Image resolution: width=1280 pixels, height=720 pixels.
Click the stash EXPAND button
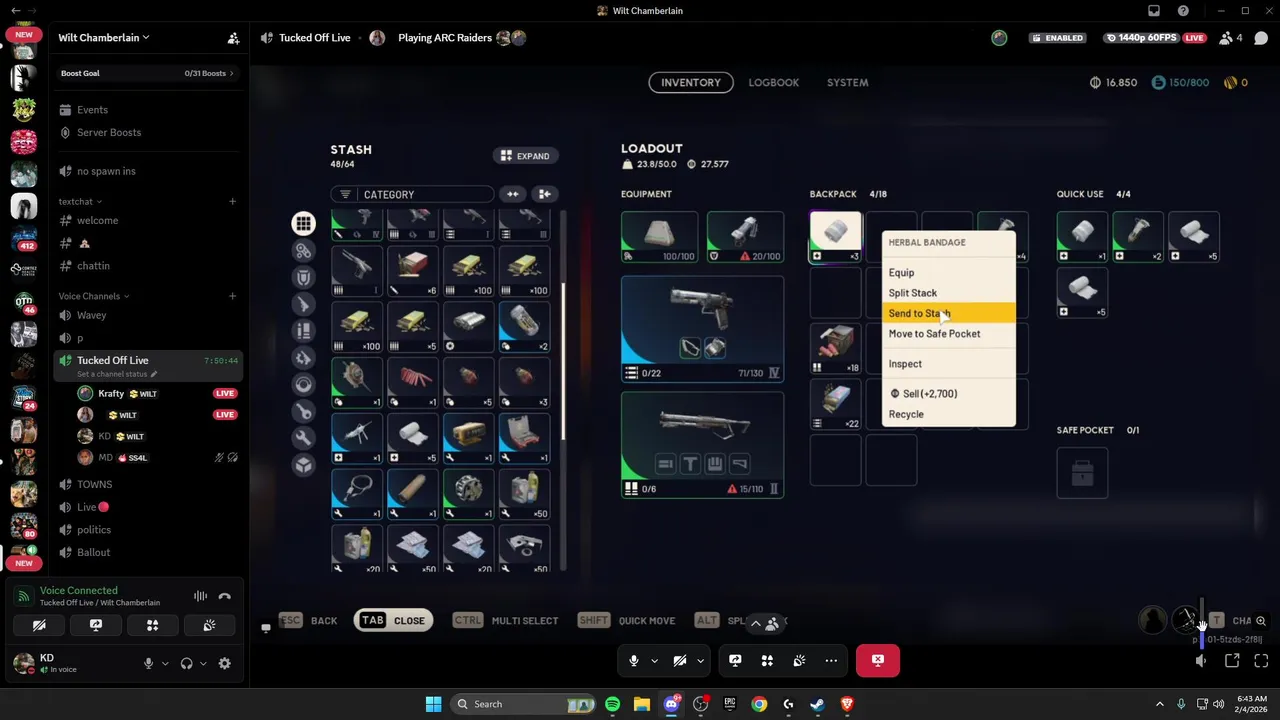pos(526,156)
